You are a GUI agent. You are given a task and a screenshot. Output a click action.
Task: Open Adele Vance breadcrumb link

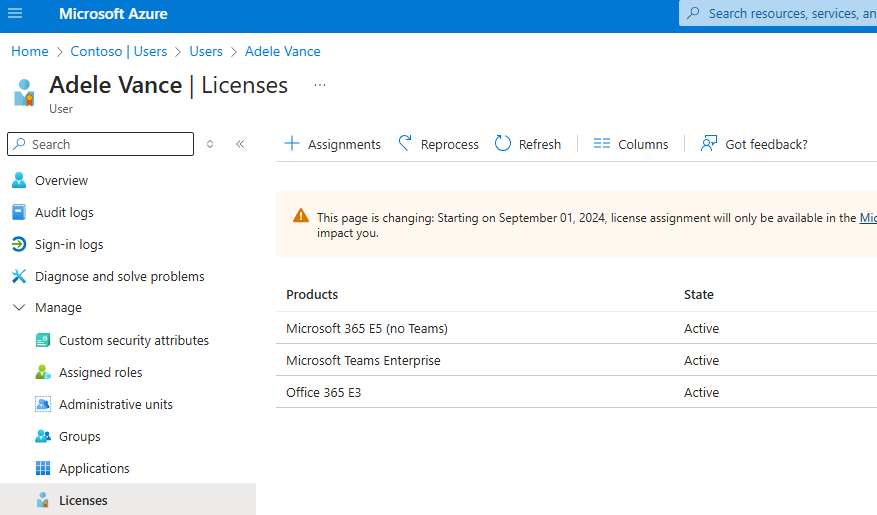[282, 51]
